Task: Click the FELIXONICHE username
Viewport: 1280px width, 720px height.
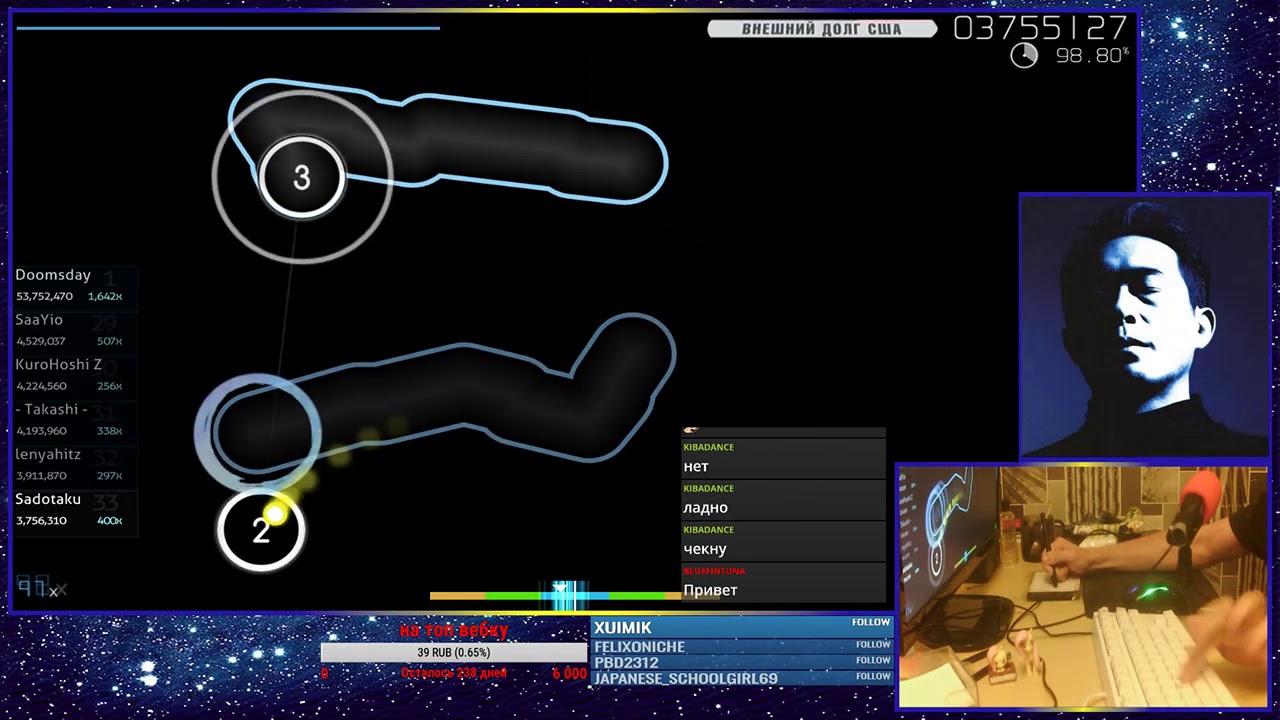Action: coord(639,647)
